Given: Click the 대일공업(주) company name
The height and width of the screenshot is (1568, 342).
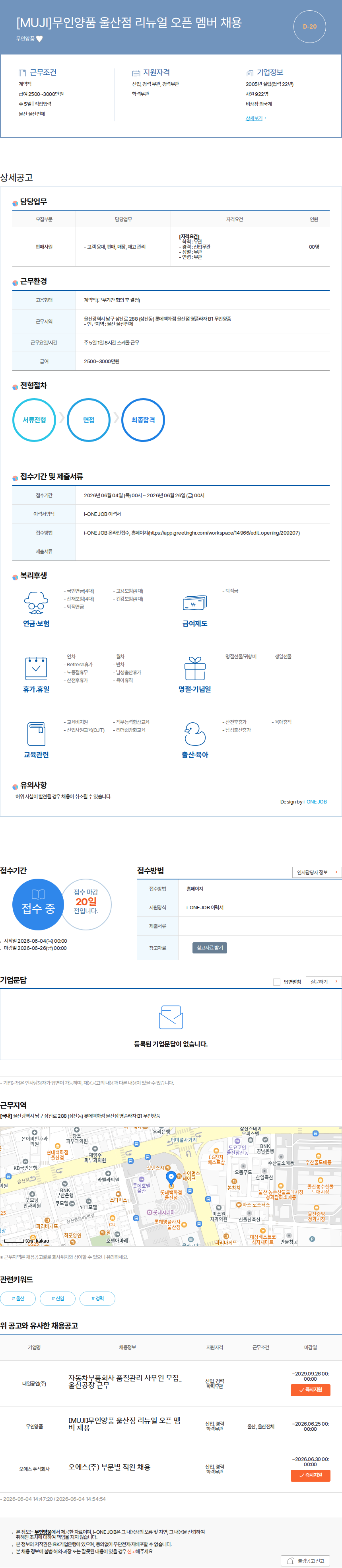Looking at the screenshot, I should 34,1383.
